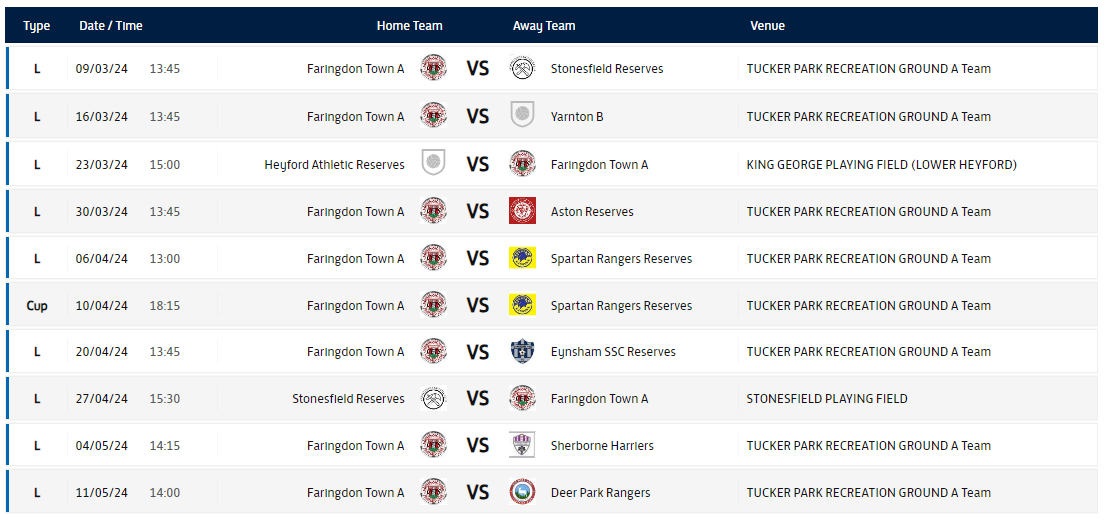
Task: Click the Type column header
Action: [37, 25]
